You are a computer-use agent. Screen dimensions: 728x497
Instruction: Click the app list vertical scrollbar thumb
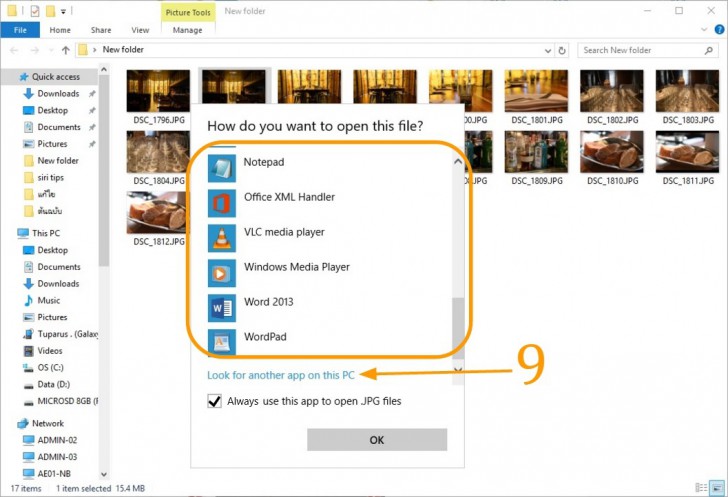(458, 320)
